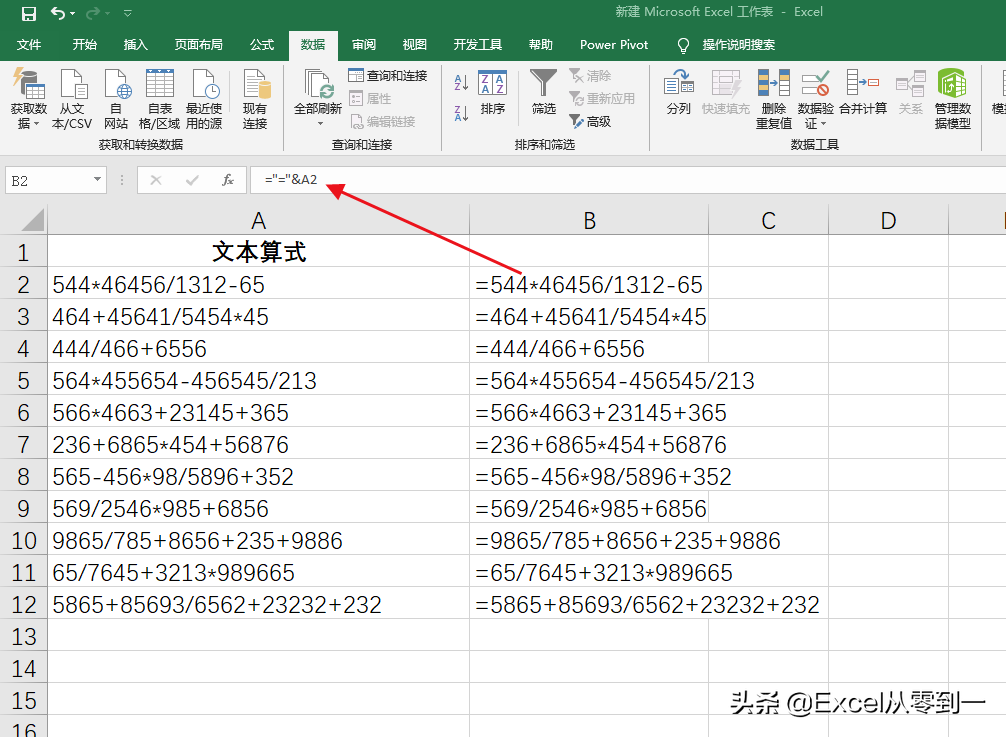Image resolution: width=1006 pixels, height=737 pixels.
Task: Switch to the 公式 ribbon tab
Action: coord(262,45)
